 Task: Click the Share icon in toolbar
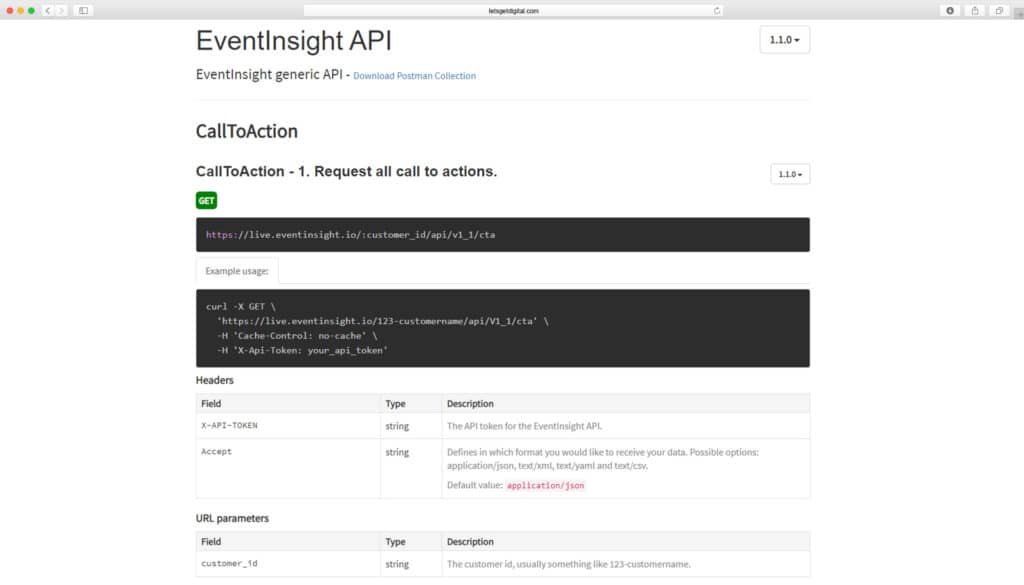pyautogui.click(x=975, y=10)
